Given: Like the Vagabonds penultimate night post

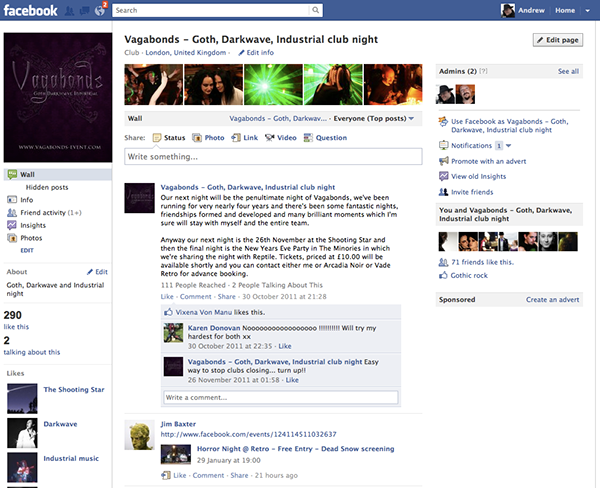Looking at the screenshot, I should coord(167,297).
